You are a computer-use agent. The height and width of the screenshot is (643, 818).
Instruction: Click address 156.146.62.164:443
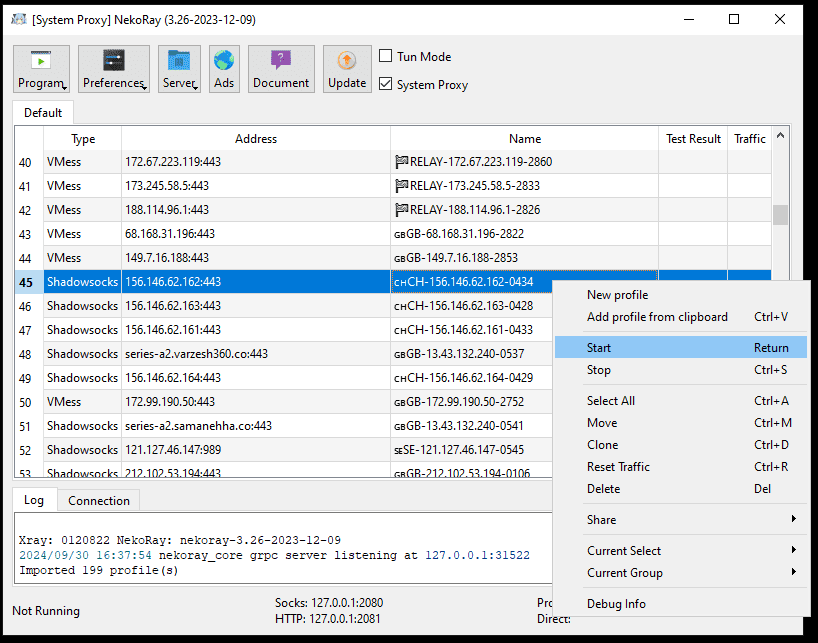(x=173, y=378)
